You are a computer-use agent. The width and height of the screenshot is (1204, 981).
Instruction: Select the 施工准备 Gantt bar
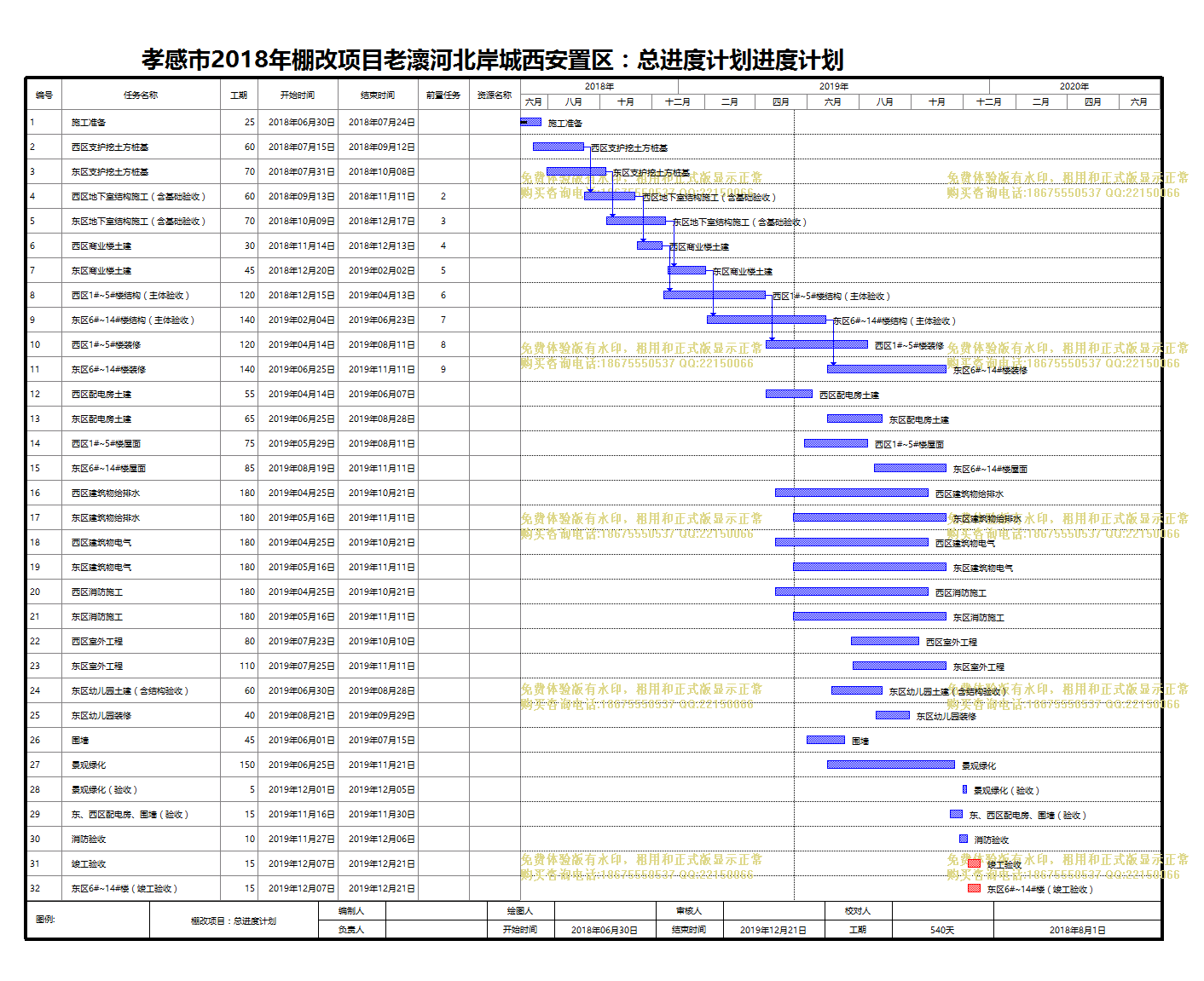click(531, 122)
